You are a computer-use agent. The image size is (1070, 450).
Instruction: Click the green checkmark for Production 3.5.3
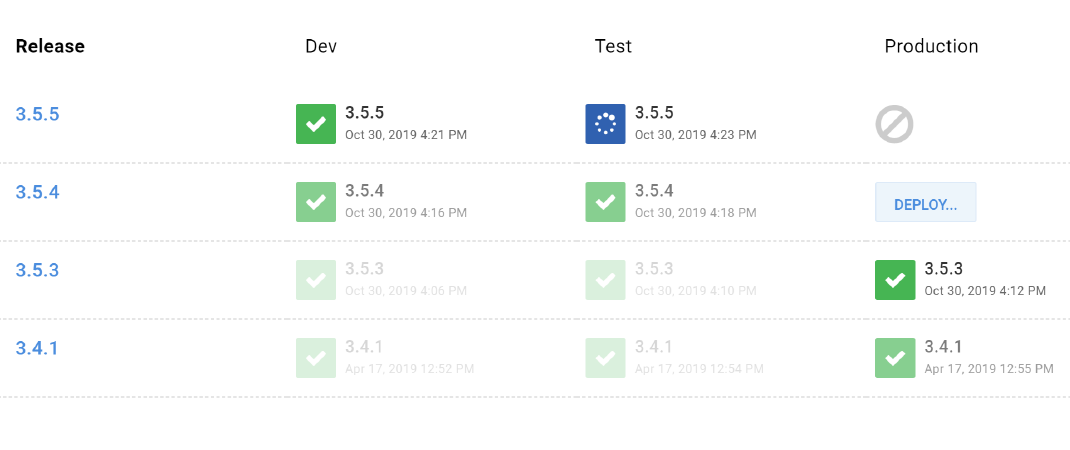[895, 279]
